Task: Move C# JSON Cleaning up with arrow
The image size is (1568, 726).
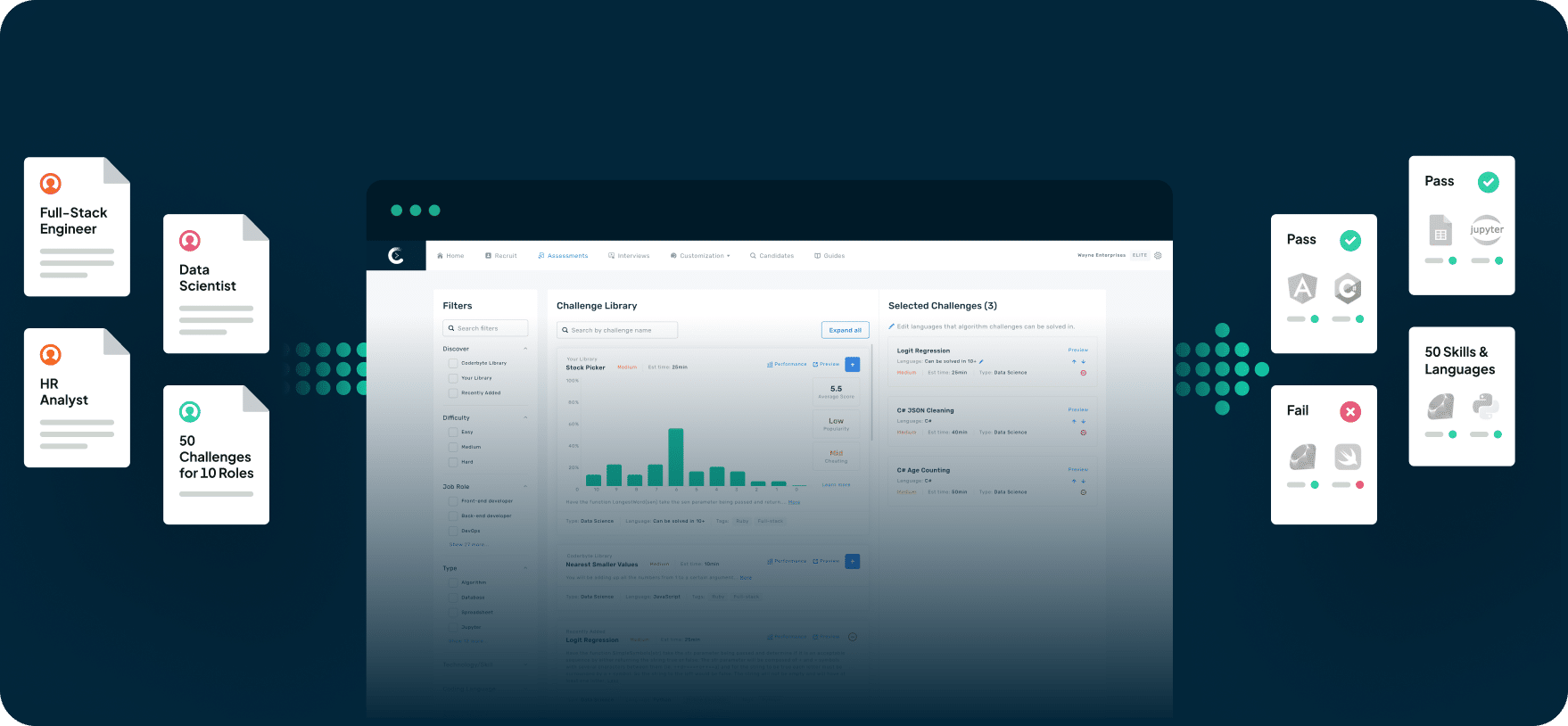Action: pyautogui.click(x=1074, y=421)
